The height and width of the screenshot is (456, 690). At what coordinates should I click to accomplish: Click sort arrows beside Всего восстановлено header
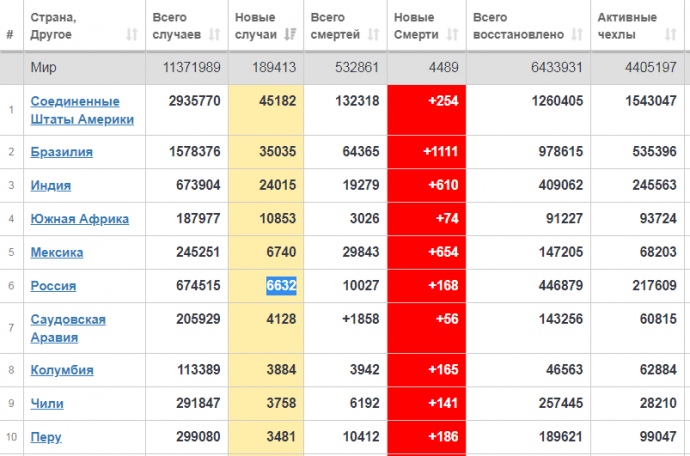point(576,35)
